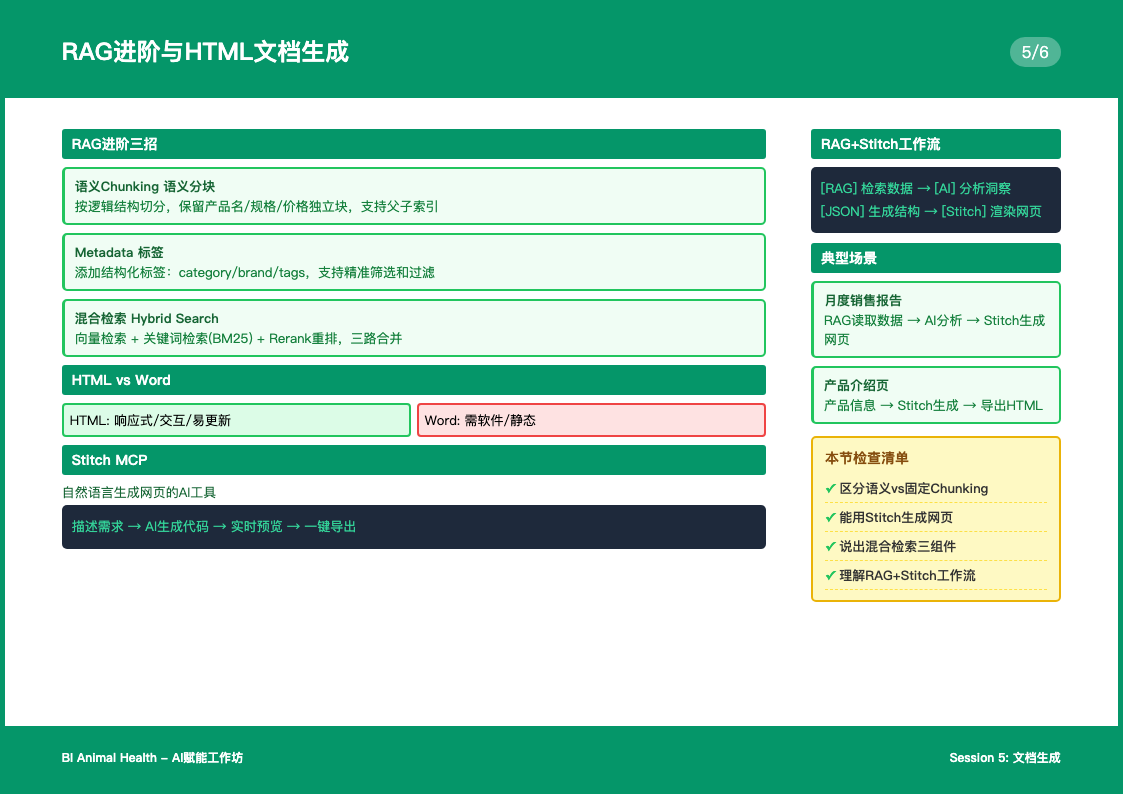Click the red Word 需软件 comparison box
Viewport: 1123px width, 794px height.
(x=591, y=420)
